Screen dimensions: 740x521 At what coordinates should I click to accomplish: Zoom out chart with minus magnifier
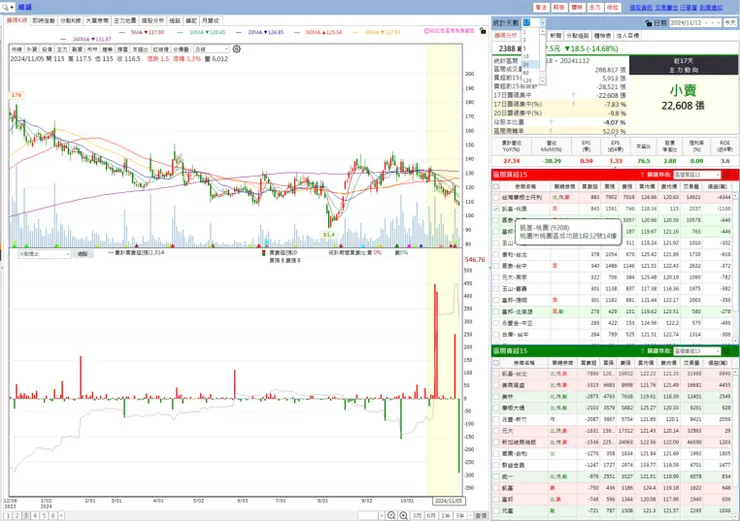tap(391, 515)
